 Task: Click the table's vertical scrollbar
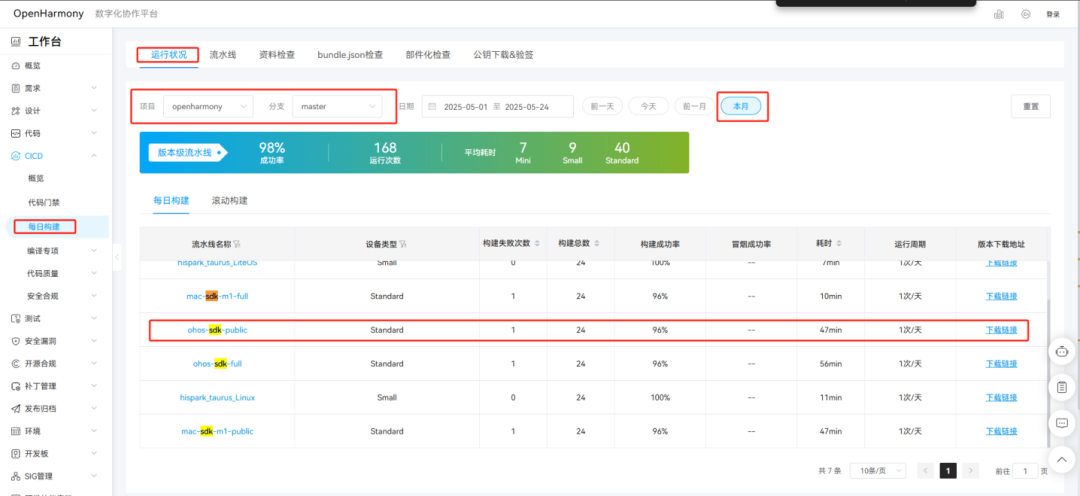click(1048, 372)
